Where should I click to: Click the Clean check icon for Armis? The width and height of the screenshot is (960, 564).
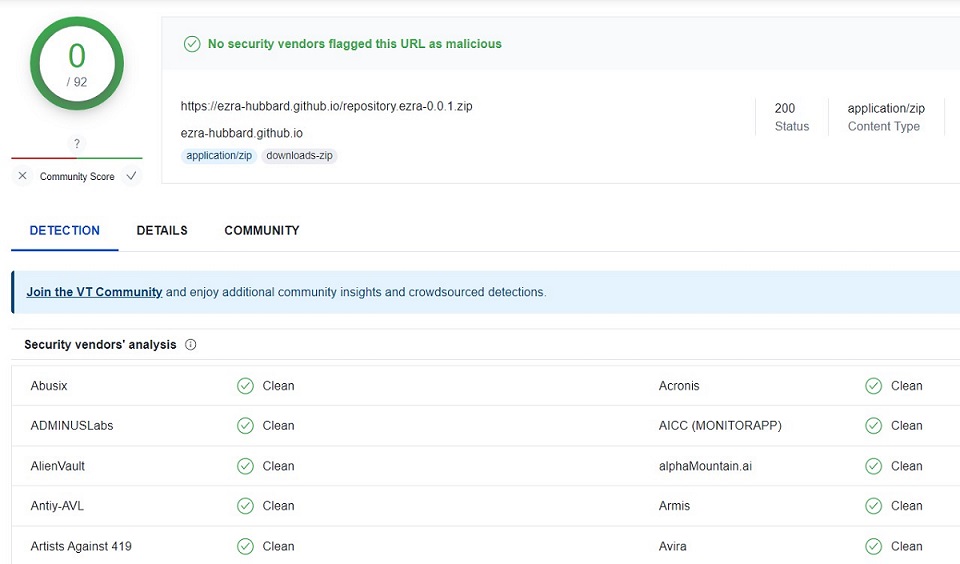(874, 506)
